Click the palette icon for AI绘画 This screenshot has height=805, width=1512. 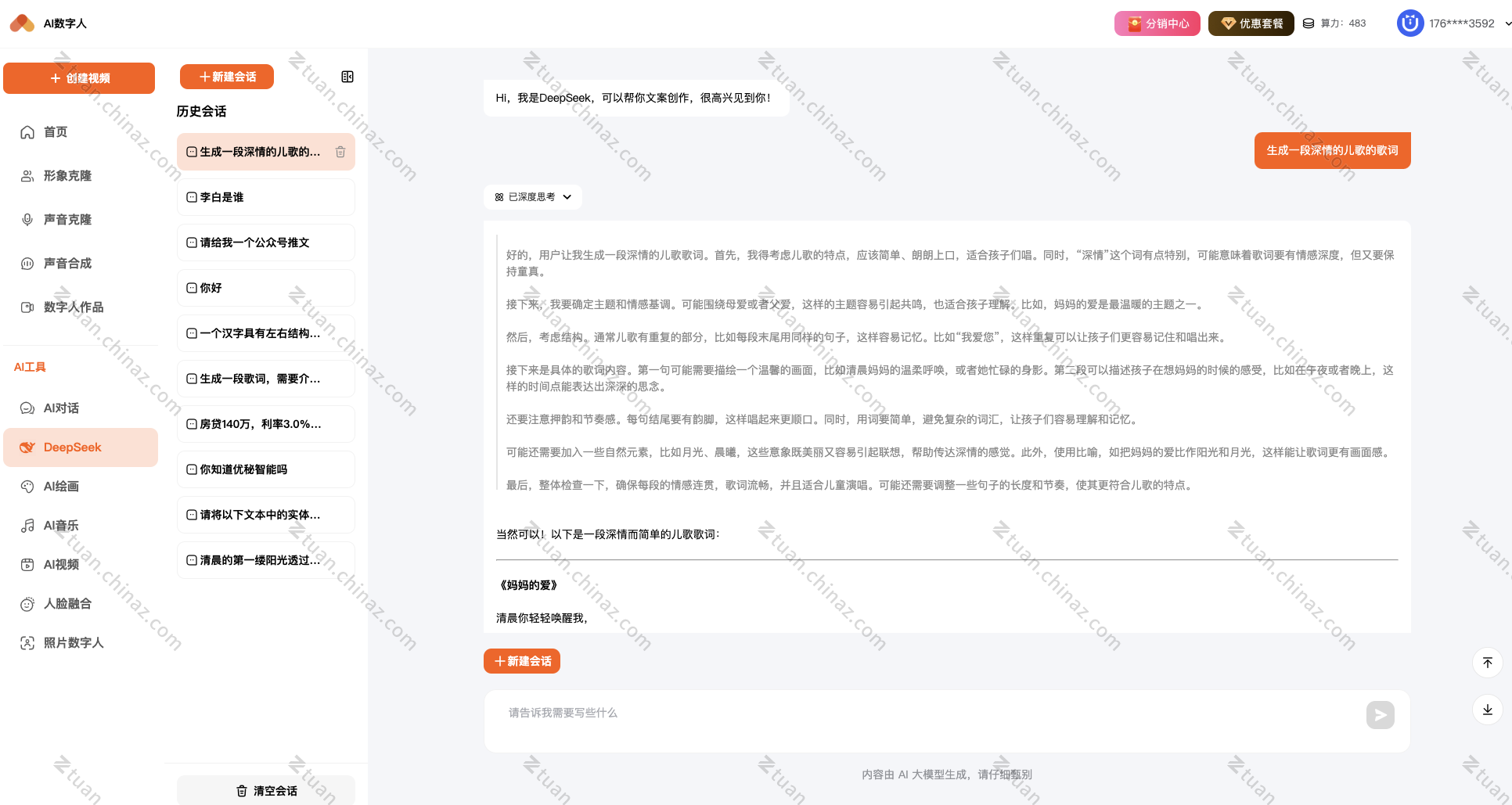[x=27, y=487]
